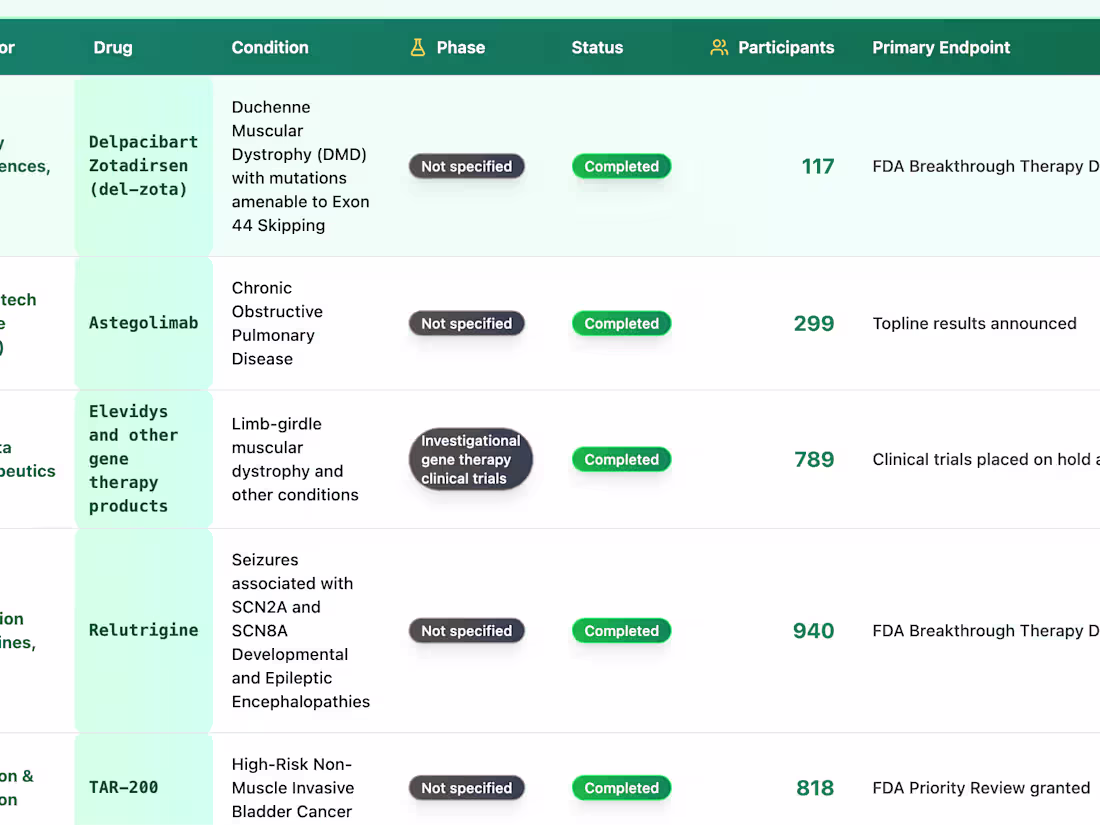Click the Not specified badge in the Delpacibart row
This screenshot has width=1100, height=825.
tap(466, 166)
